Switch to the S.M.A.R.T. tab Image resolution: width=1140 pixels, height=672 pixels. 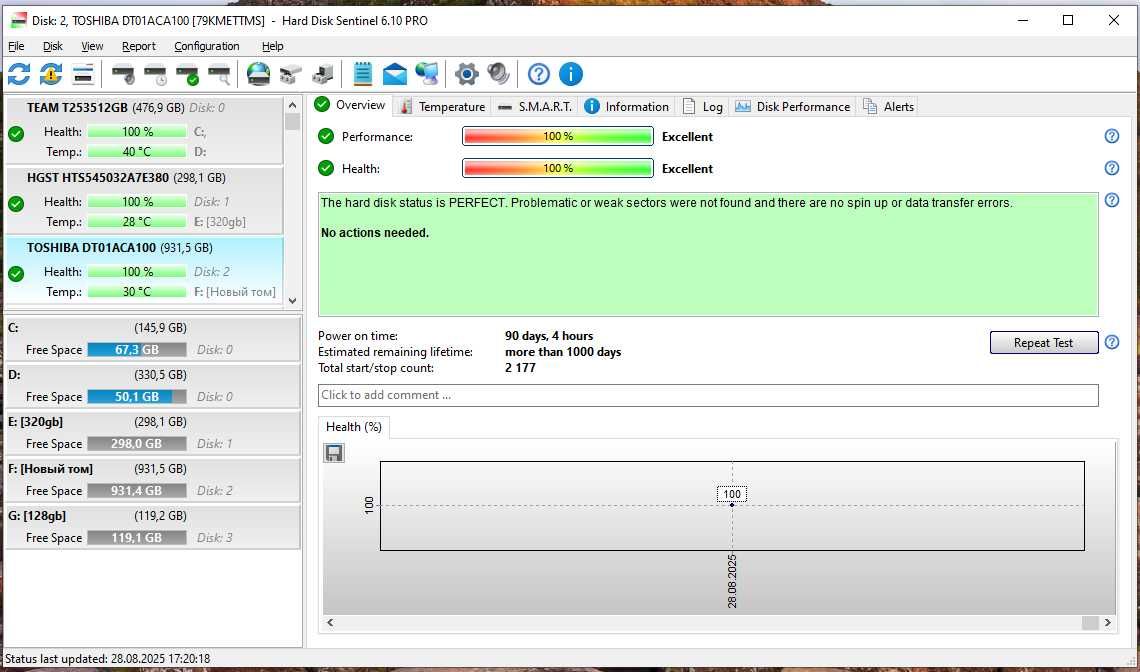point(534,106)
